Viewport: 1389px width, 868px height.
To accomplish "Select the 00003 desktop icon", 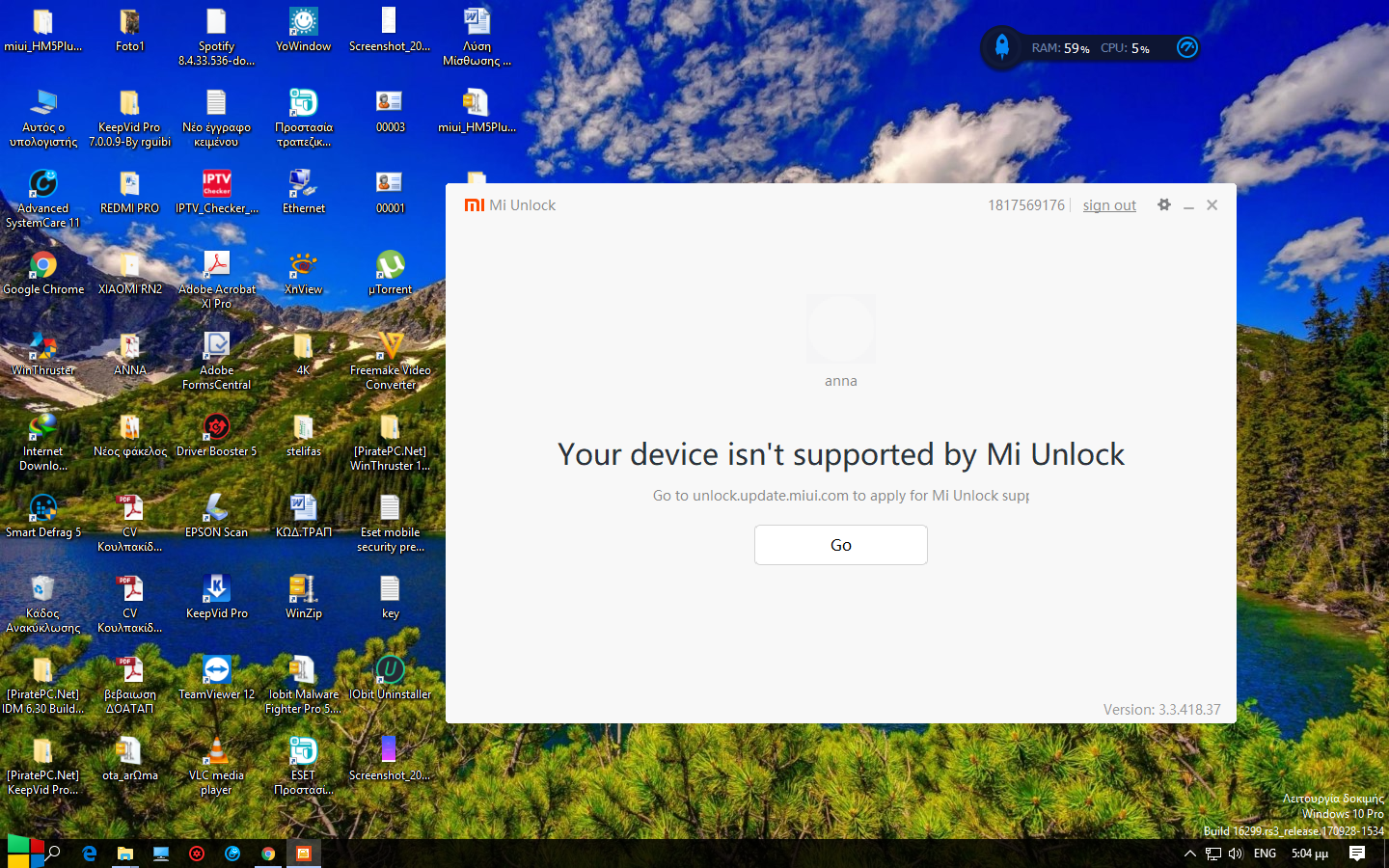I will (391, 111).
